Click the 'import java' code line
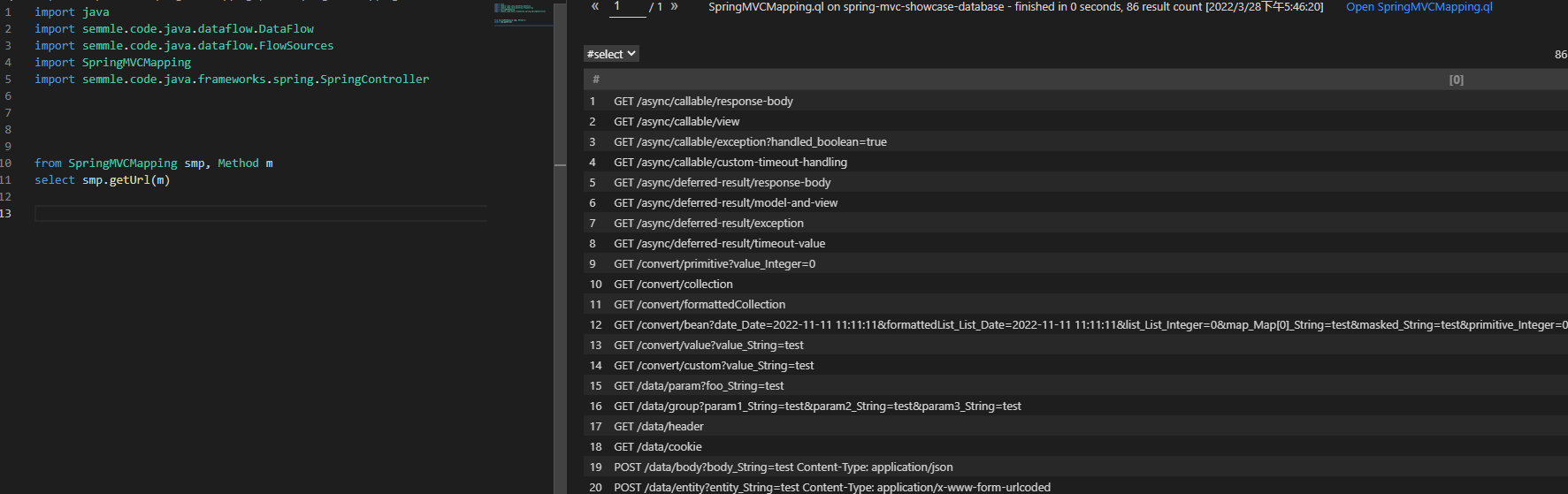 point(72,11)
